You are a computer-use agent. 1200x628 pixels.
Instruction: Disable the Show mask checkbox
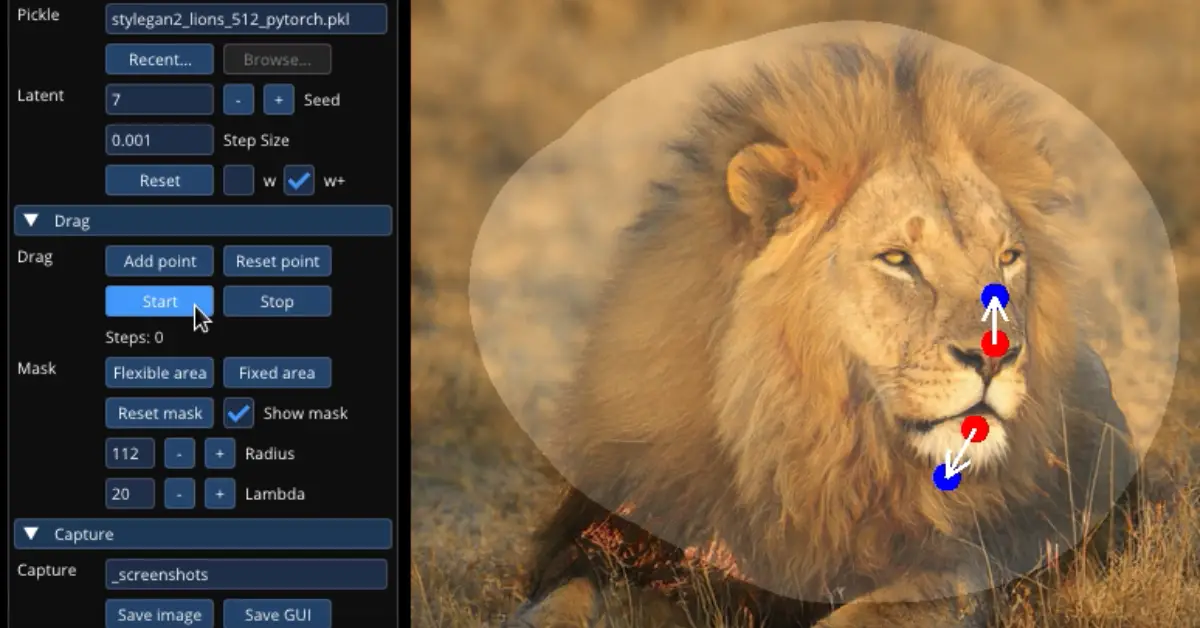pos(237,413)
